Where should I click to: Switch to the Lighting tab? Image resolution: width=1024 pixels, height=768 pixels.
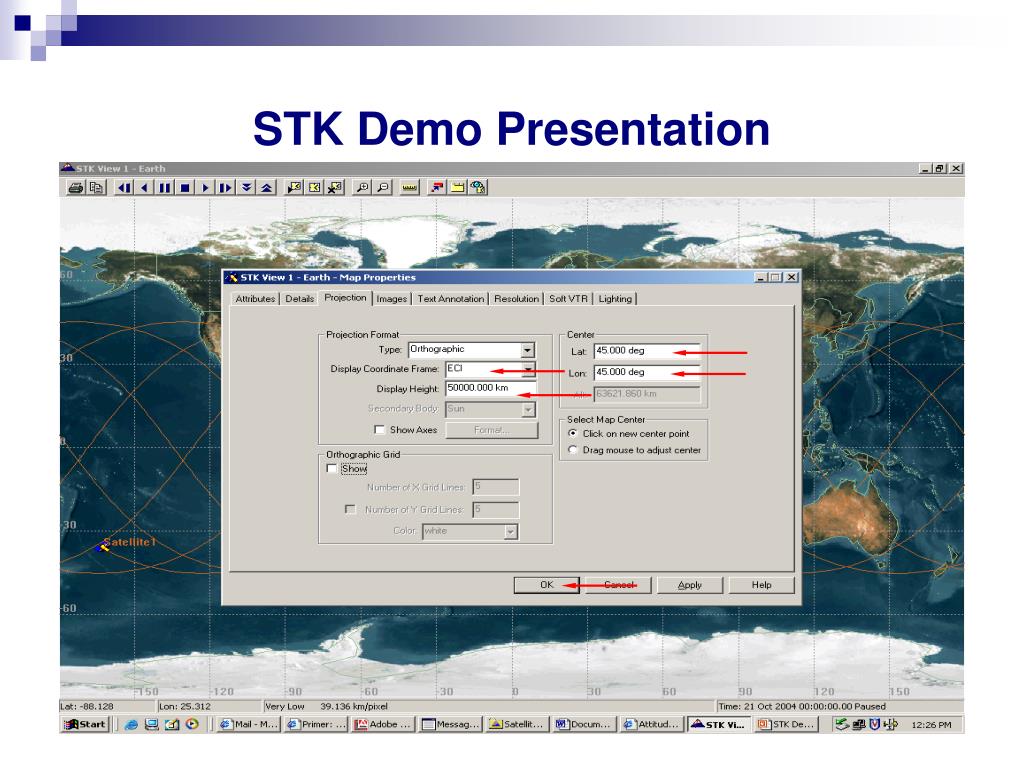pos(615,299)
